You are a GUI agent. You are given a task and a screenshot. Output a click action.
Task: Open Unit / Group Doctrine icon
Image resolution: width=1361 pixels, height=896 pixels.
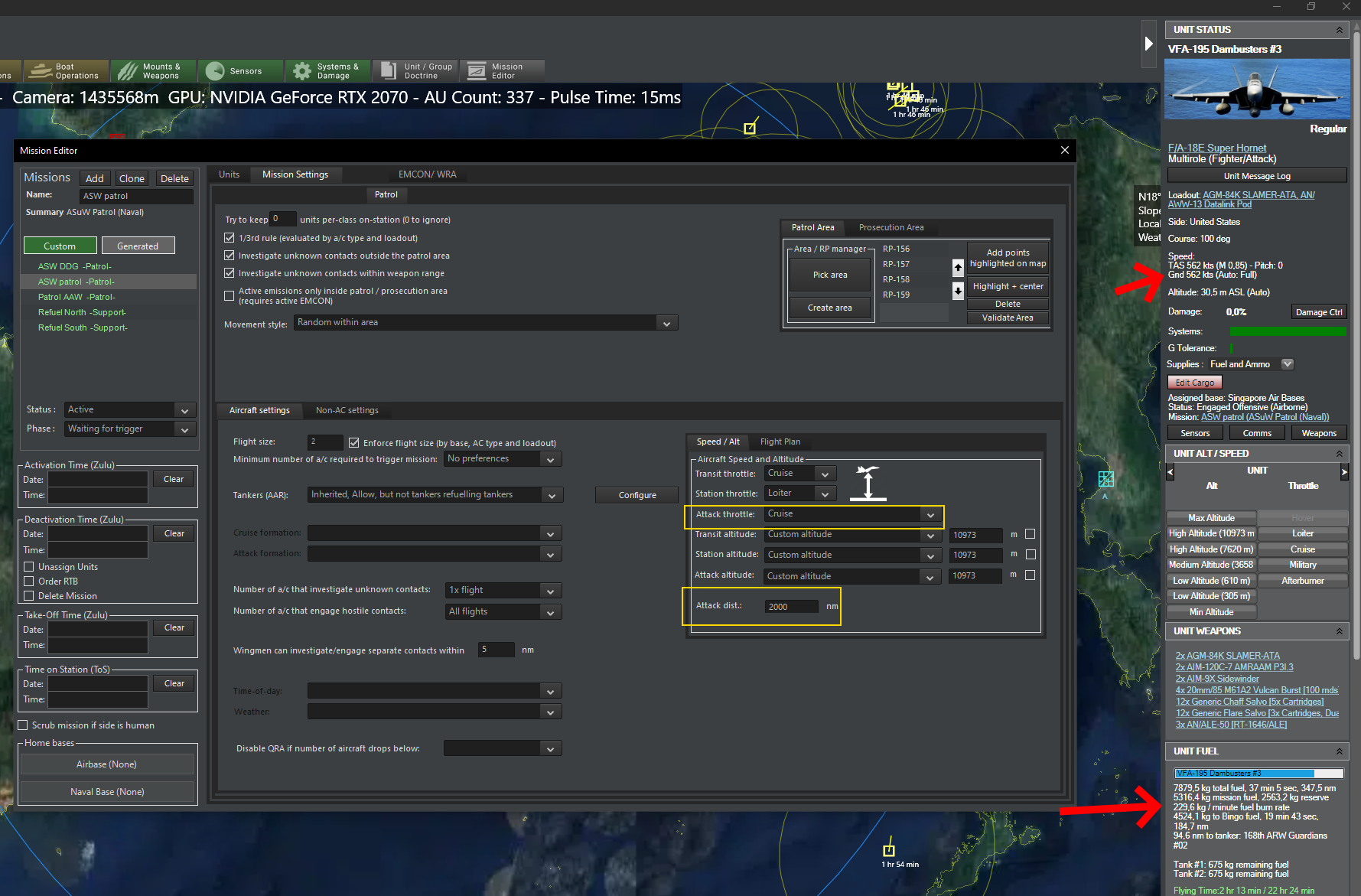pos(389,71)
